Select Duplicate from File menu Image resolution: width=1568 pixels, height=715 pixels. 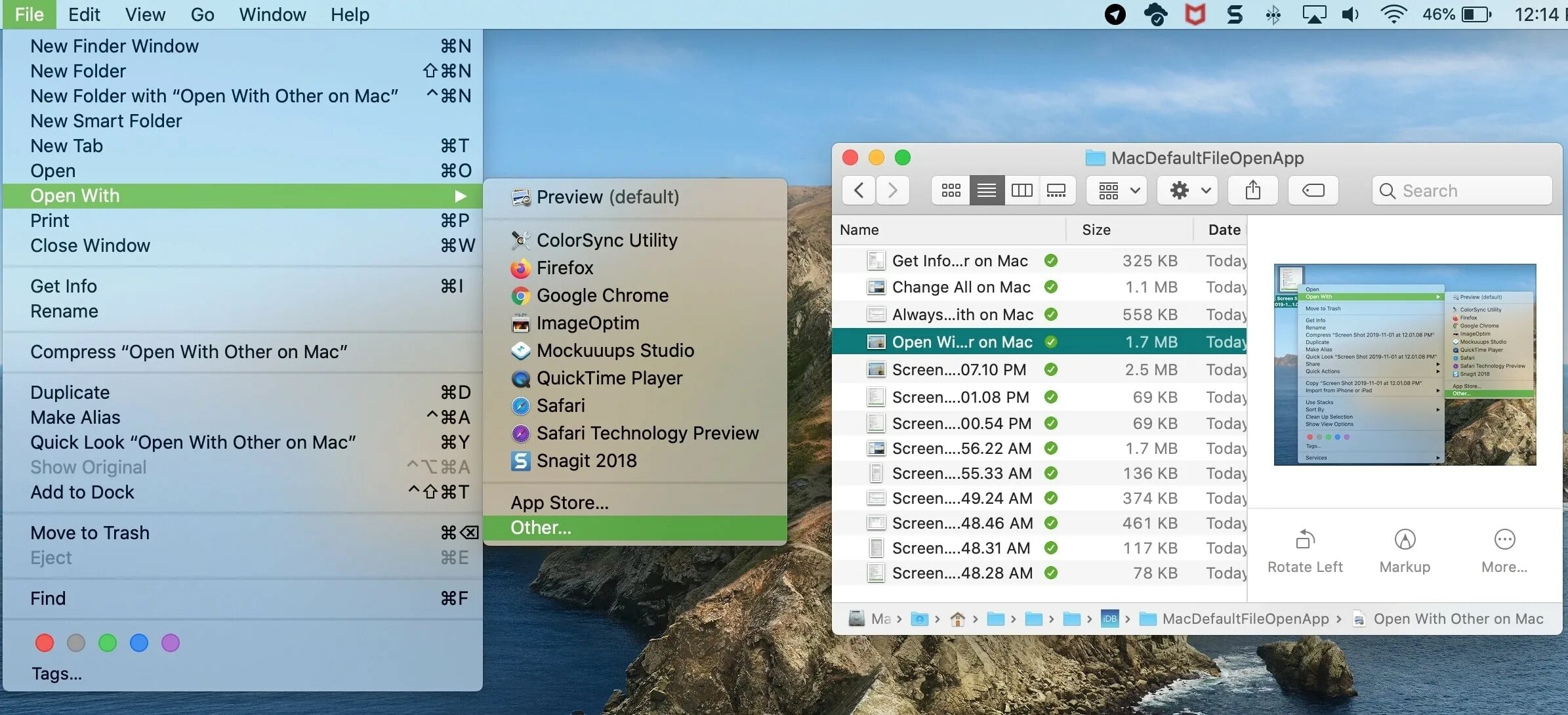[243, 392]
